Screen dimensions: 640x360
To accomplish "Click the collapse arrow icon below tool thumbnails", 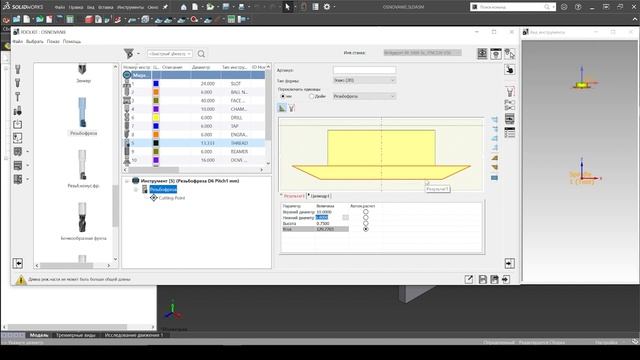I will pyautogui.click(x=18, y=263).
